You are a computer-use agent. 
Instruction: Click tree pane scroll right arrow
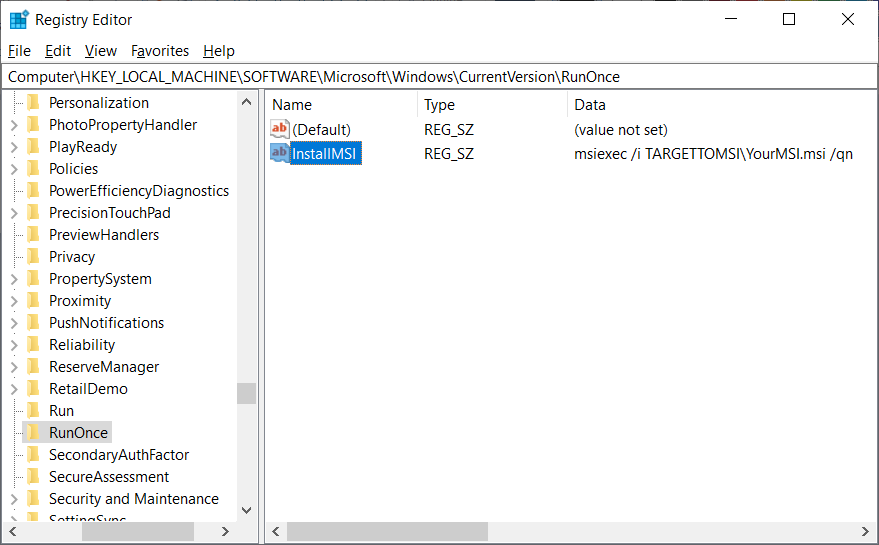click(225, 531)
